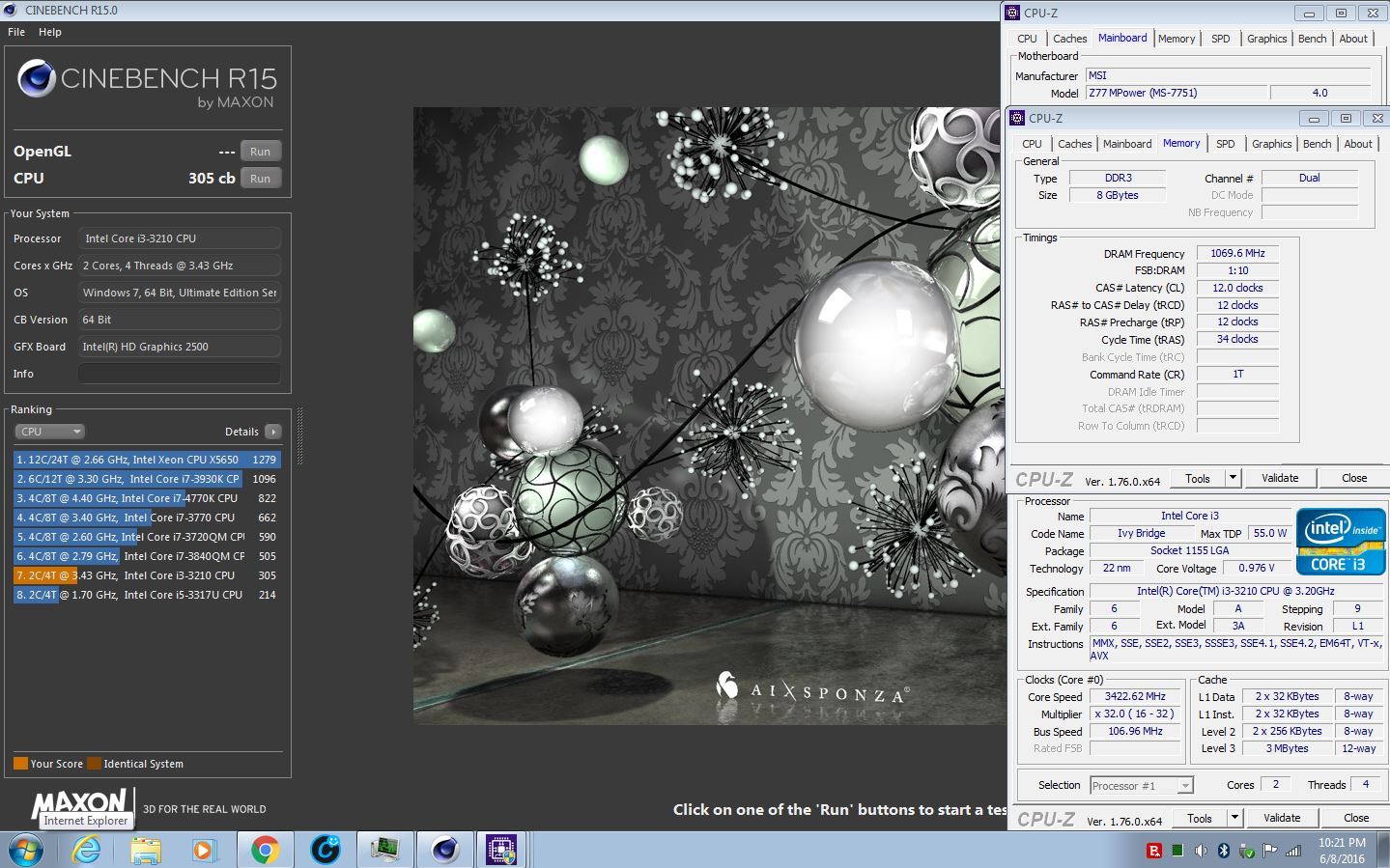The width and height of the screenshot is (1390, 868).
Task: Click the Cinebench R15 sphere logo
Action: point(37,78)
